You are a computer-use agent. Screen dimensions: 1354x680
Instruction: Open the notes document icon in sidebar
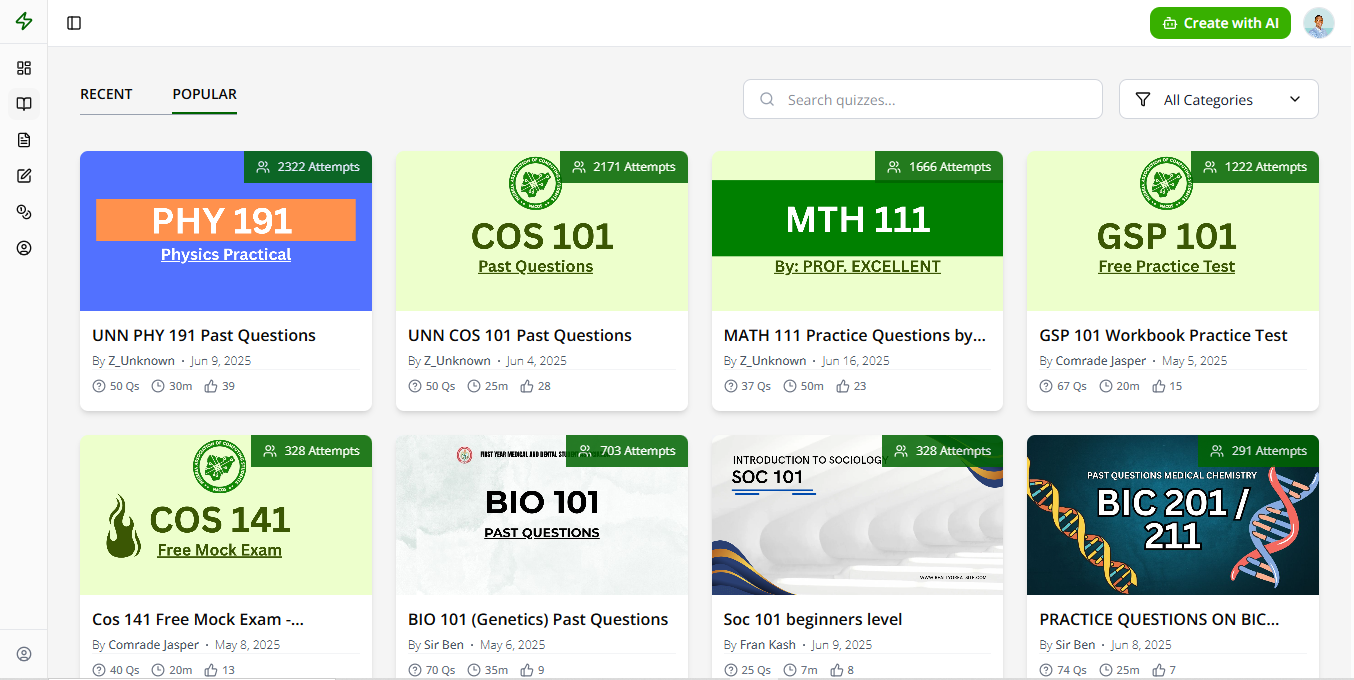point(24,140)
